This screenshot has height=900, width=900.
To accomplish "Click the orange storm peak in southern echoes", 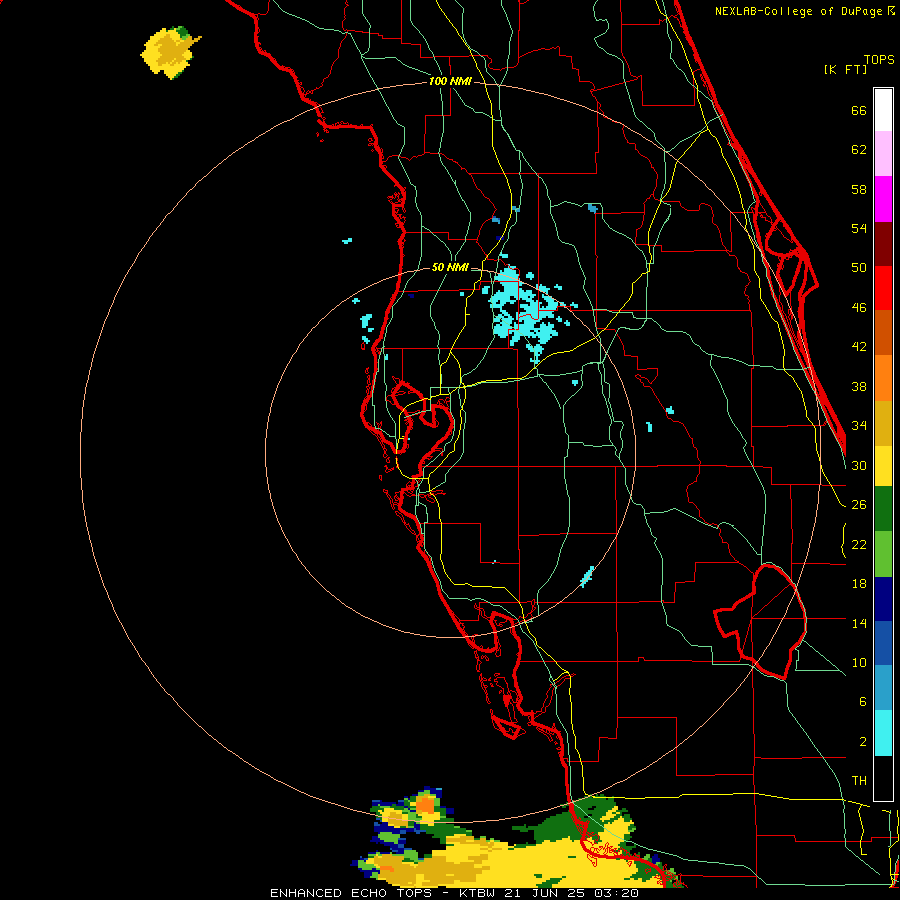I will pyautogui.click(x=425, y=804).
